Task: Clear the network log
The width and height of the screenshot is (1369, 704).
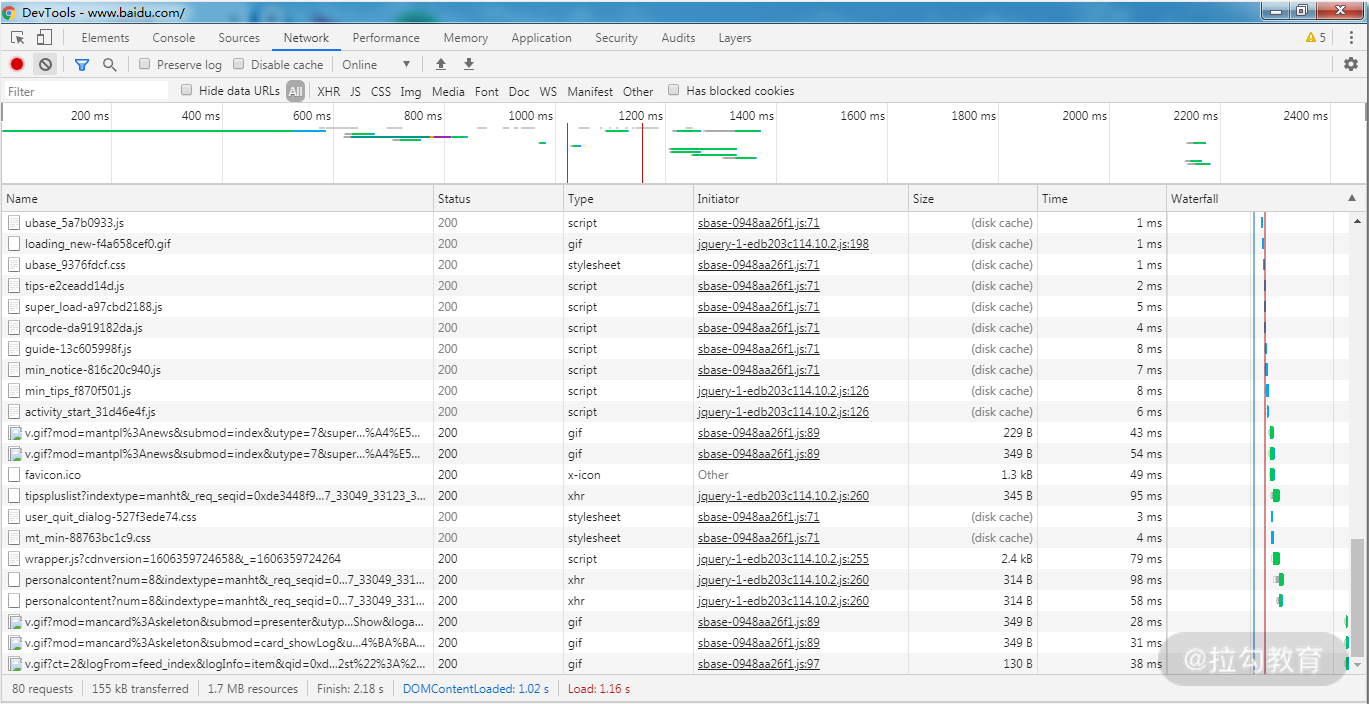Action: 45,64
